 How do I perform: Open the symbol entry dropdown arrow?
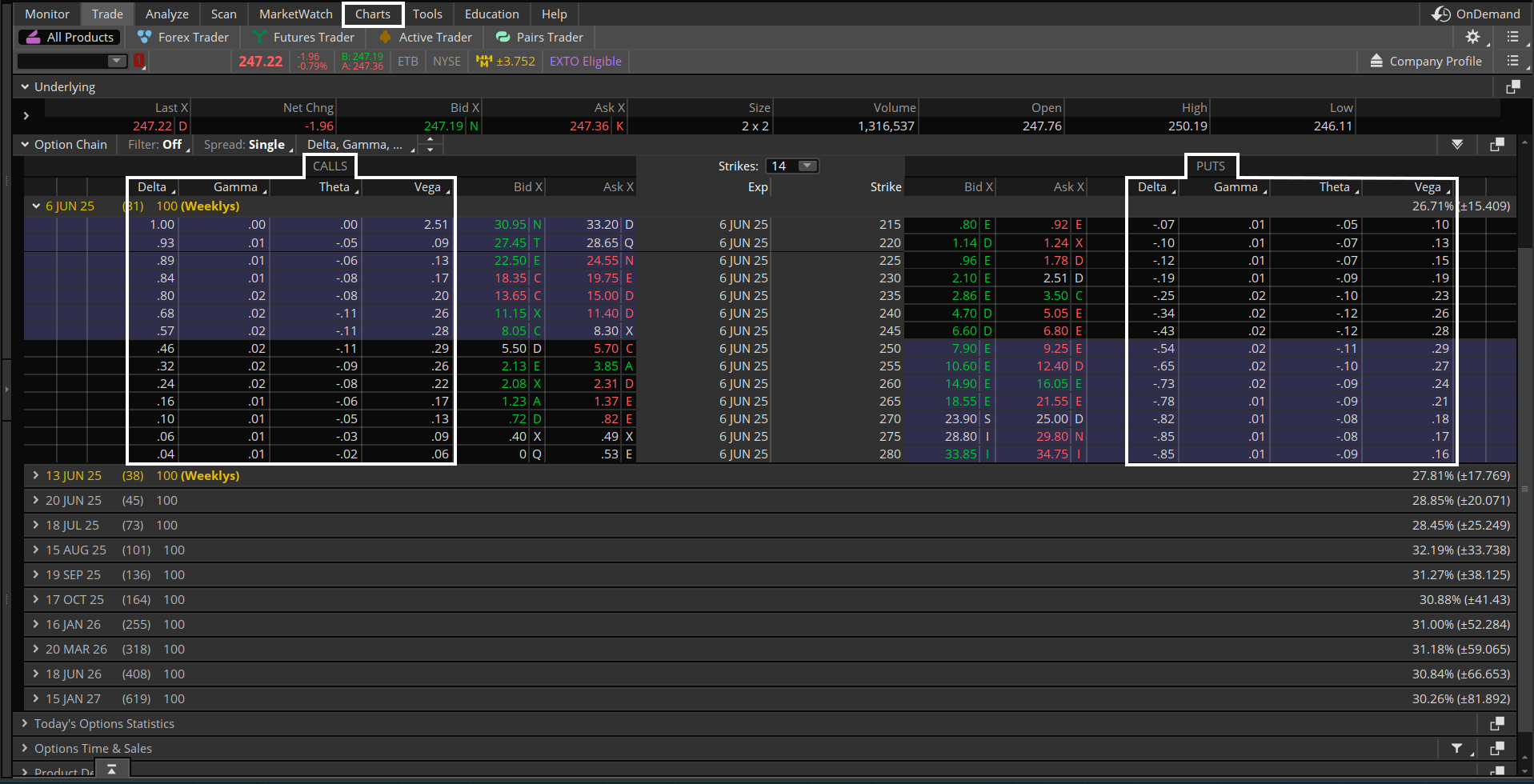click(x=117, y=61)
